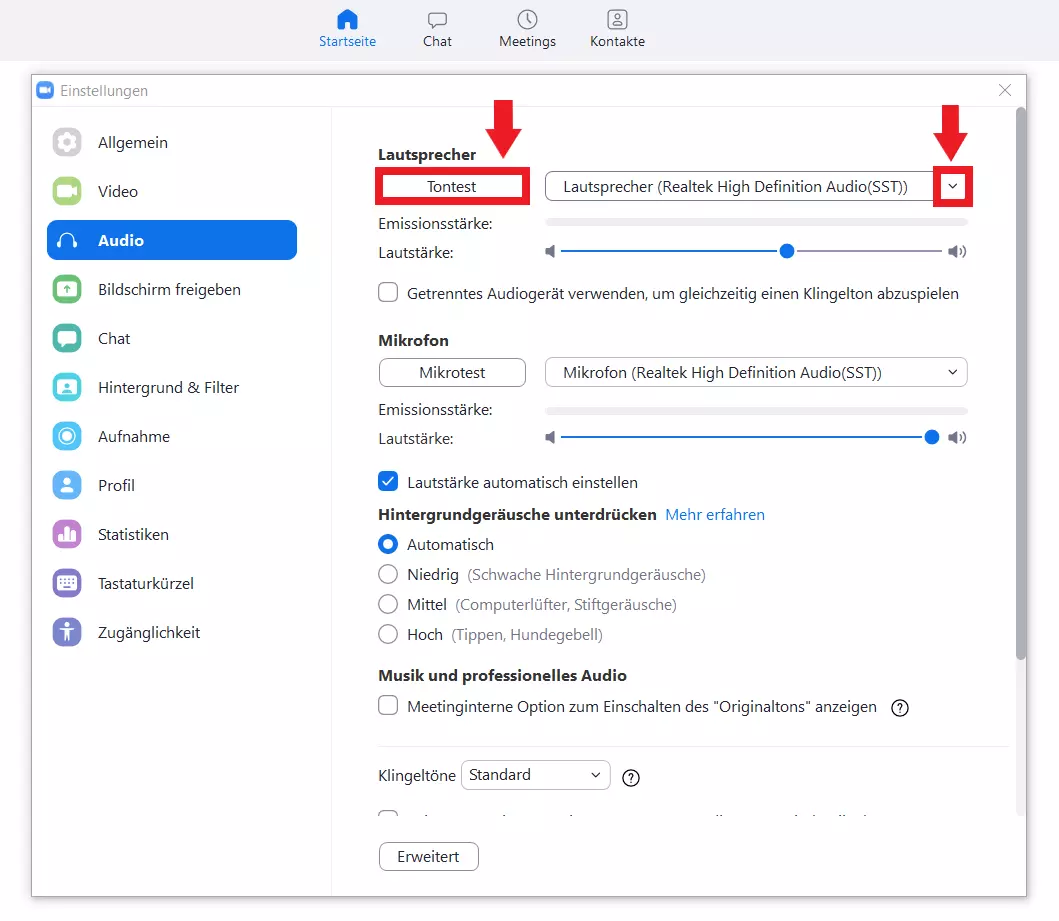Viewport: 1059px width, 921px height.
Task: Click the Startseite home icon
Action: [x=347, y=20]
